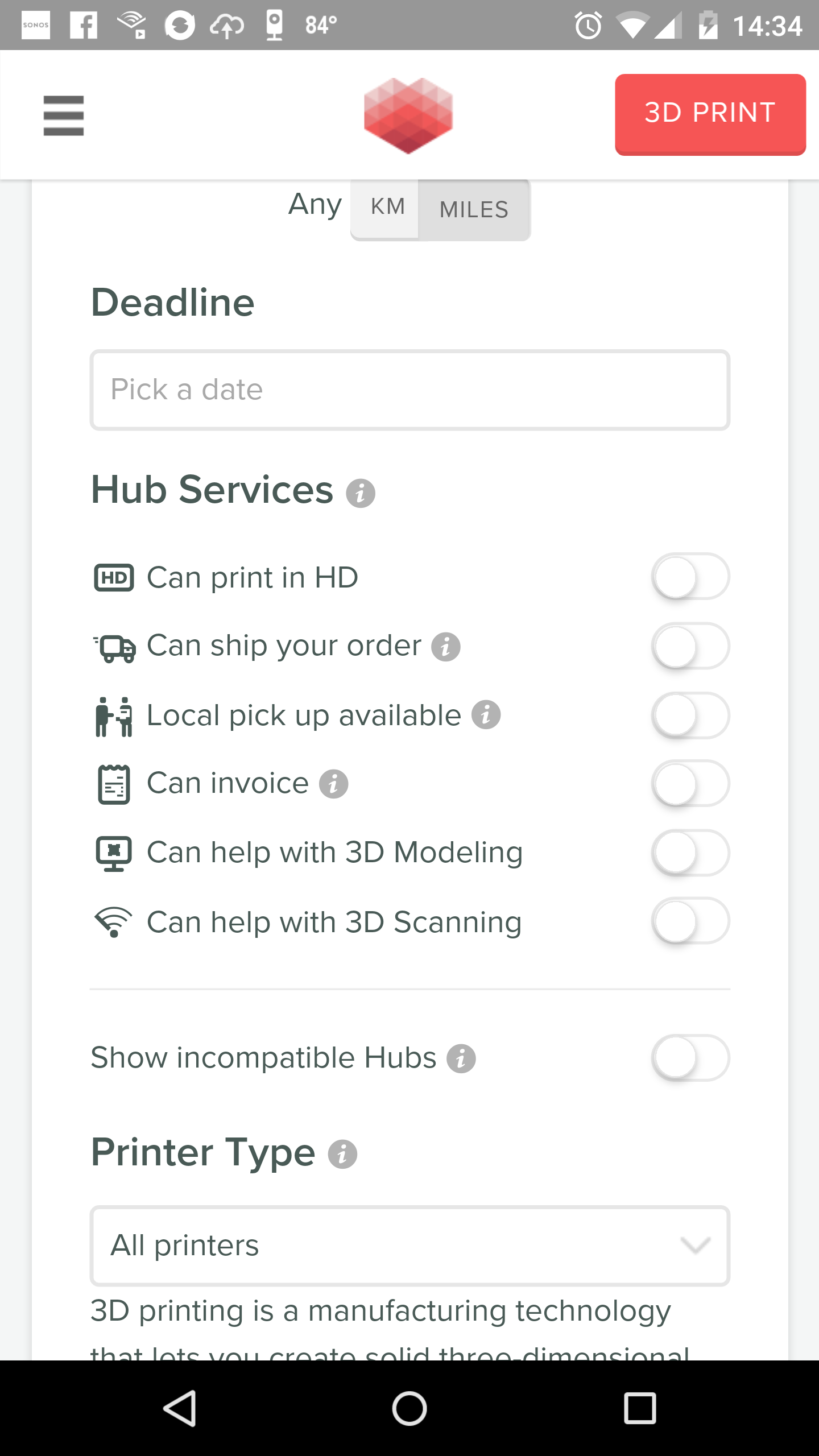Open the hamburger navigation menu
The width and height of the screenshot is (819, 1456).
pos(63,115)
